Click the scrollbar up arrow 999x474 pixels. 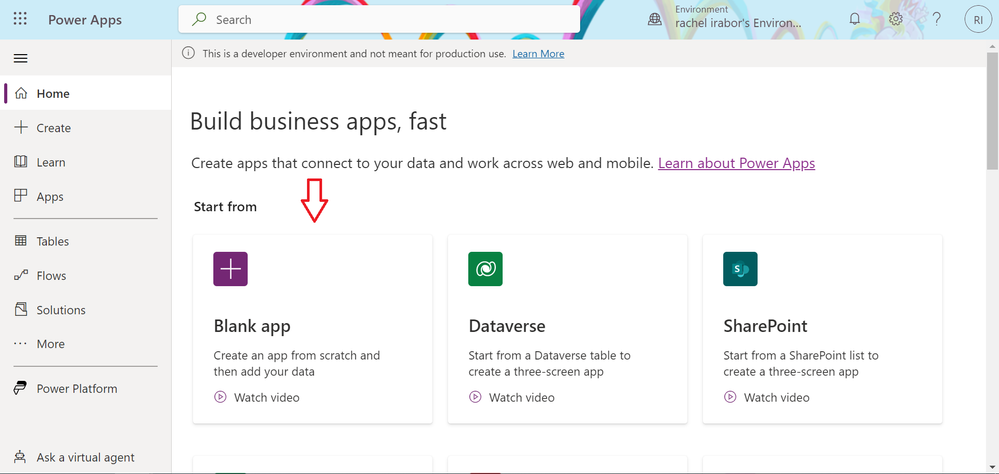tap(993, 46)
